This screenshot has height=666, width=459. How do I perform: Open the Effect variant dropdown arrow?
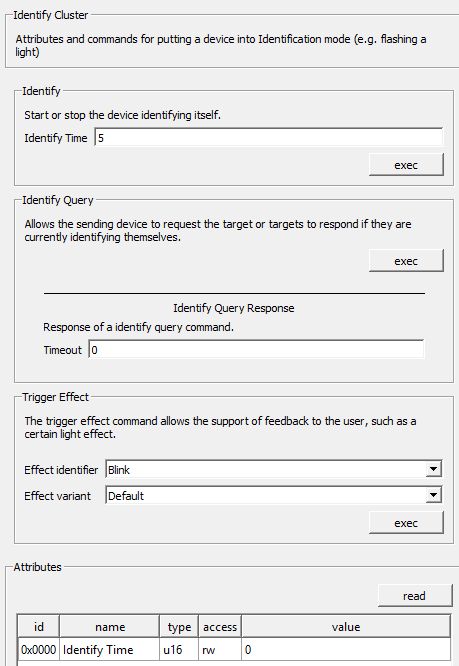pyautogui.click(x=433, y=495)
